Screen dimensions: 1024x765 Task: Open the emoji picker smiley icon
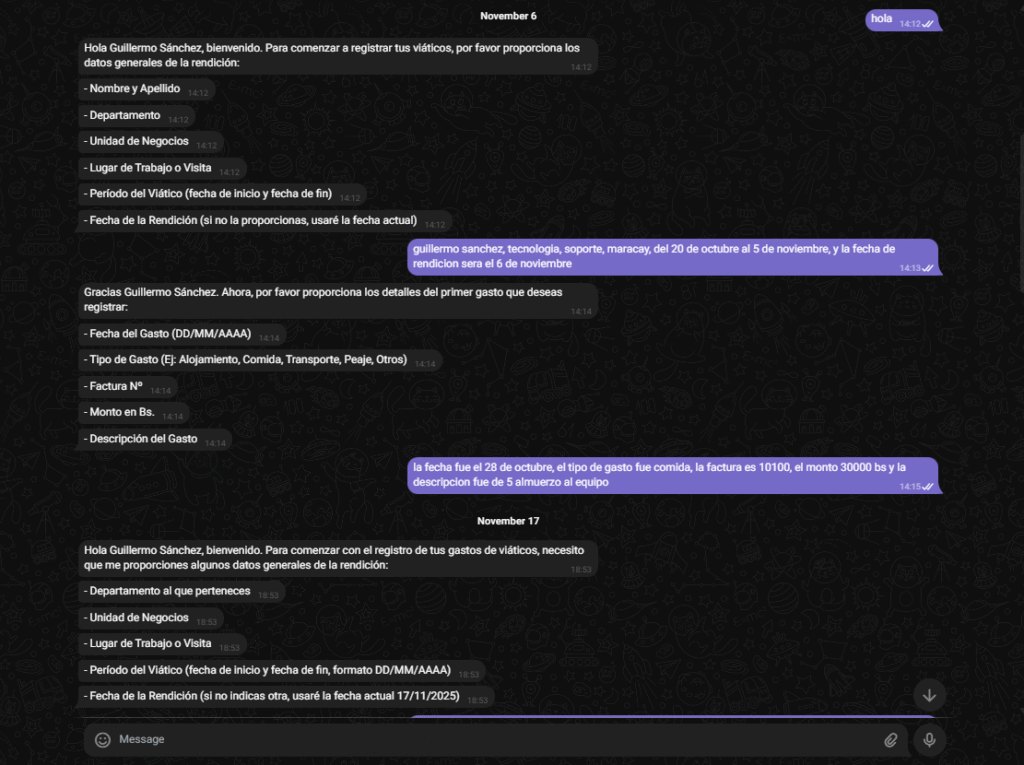[102, 740]
